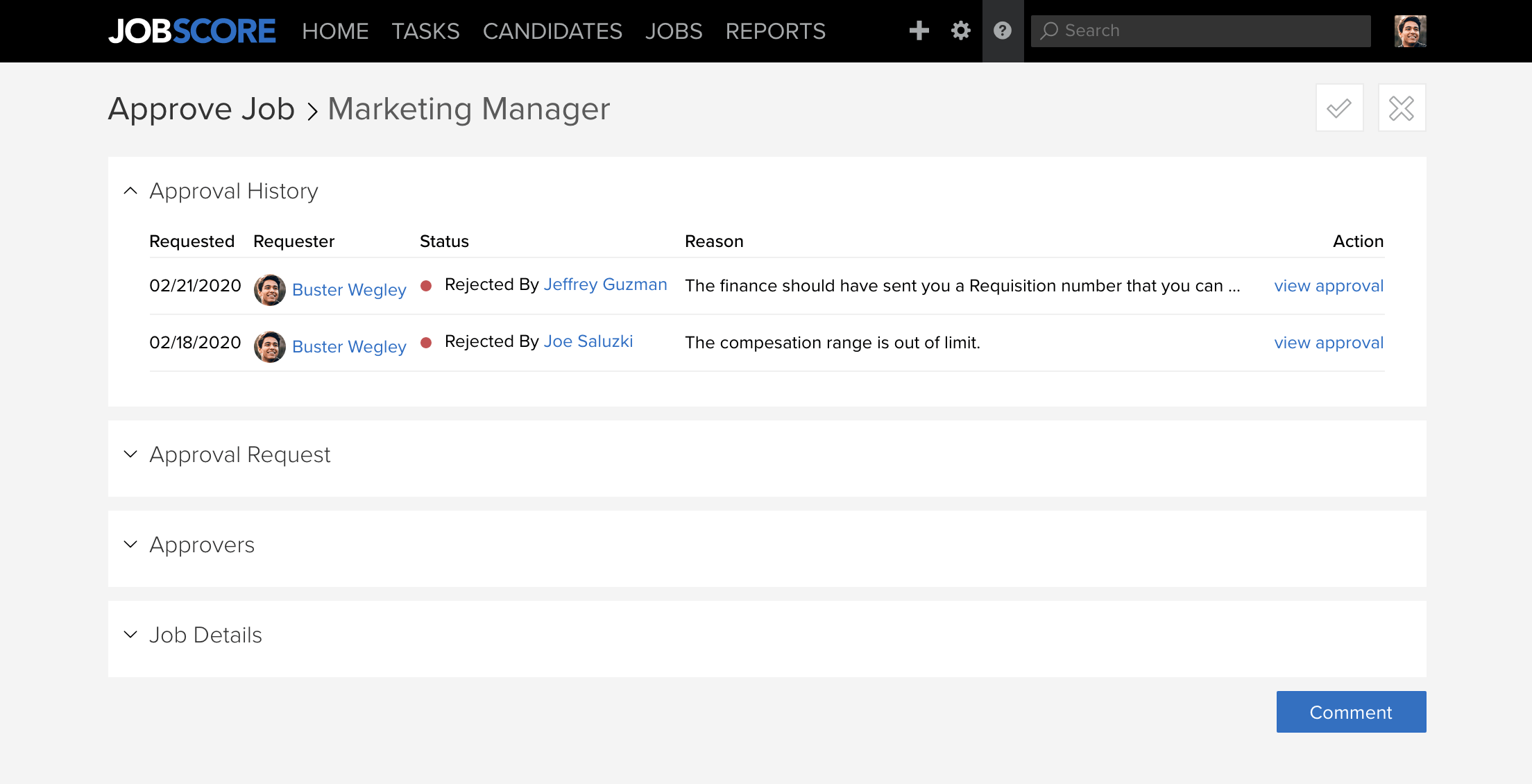The image size is (1532, 784).
Task: Click the Status column header
Action: click(x=444, y=241)
